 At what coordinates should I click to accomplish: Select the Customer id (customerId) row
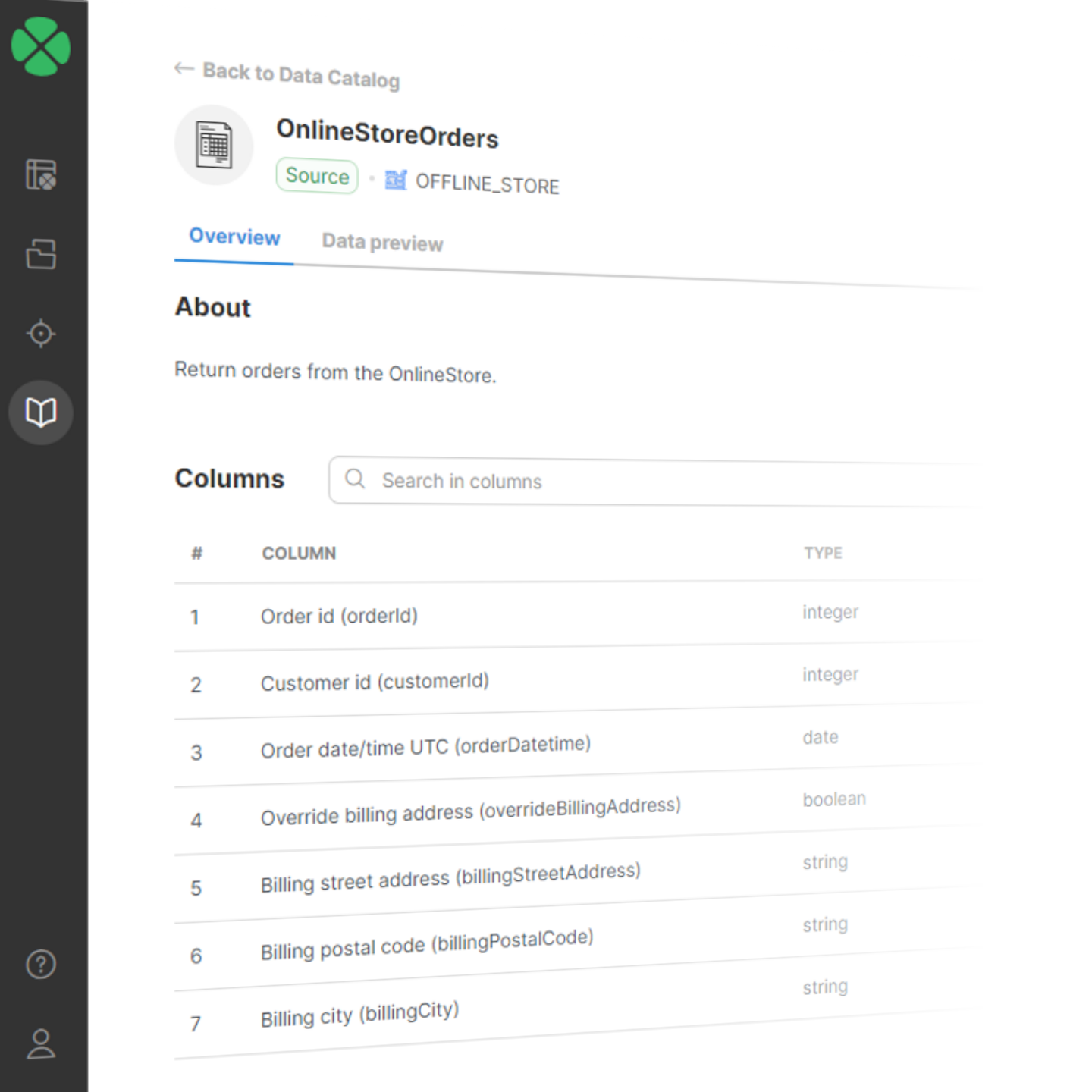[x=375, y=681]
